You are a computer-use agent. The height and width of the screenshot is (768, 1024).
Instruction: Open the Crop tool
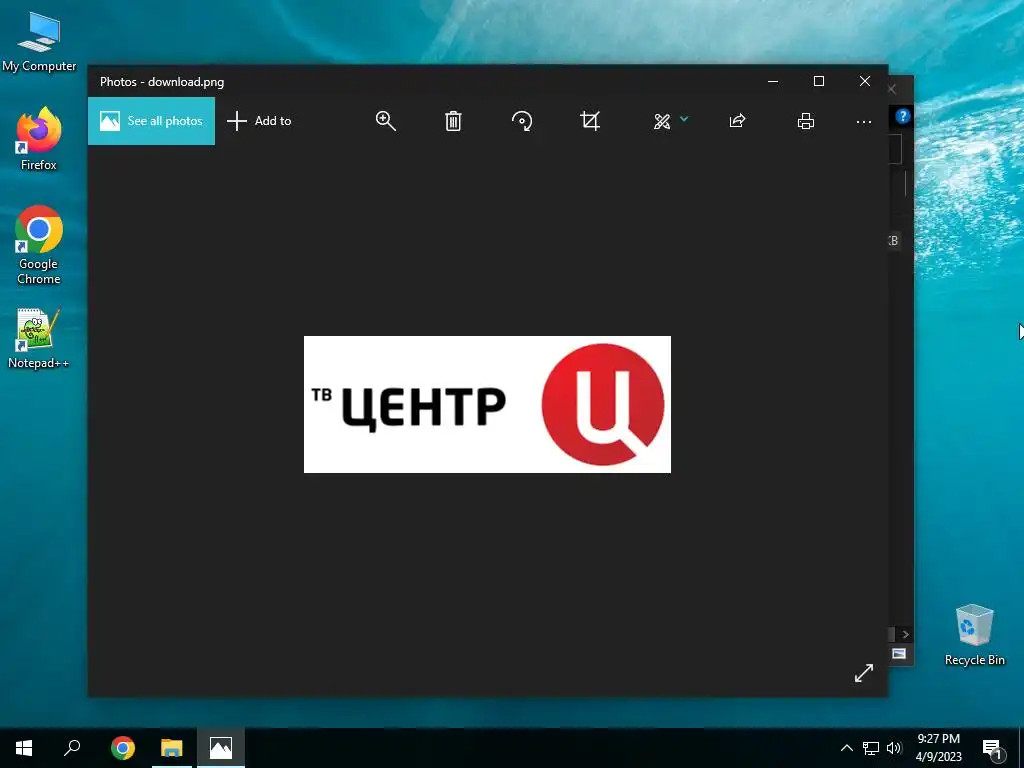click(x=590, y=121)
